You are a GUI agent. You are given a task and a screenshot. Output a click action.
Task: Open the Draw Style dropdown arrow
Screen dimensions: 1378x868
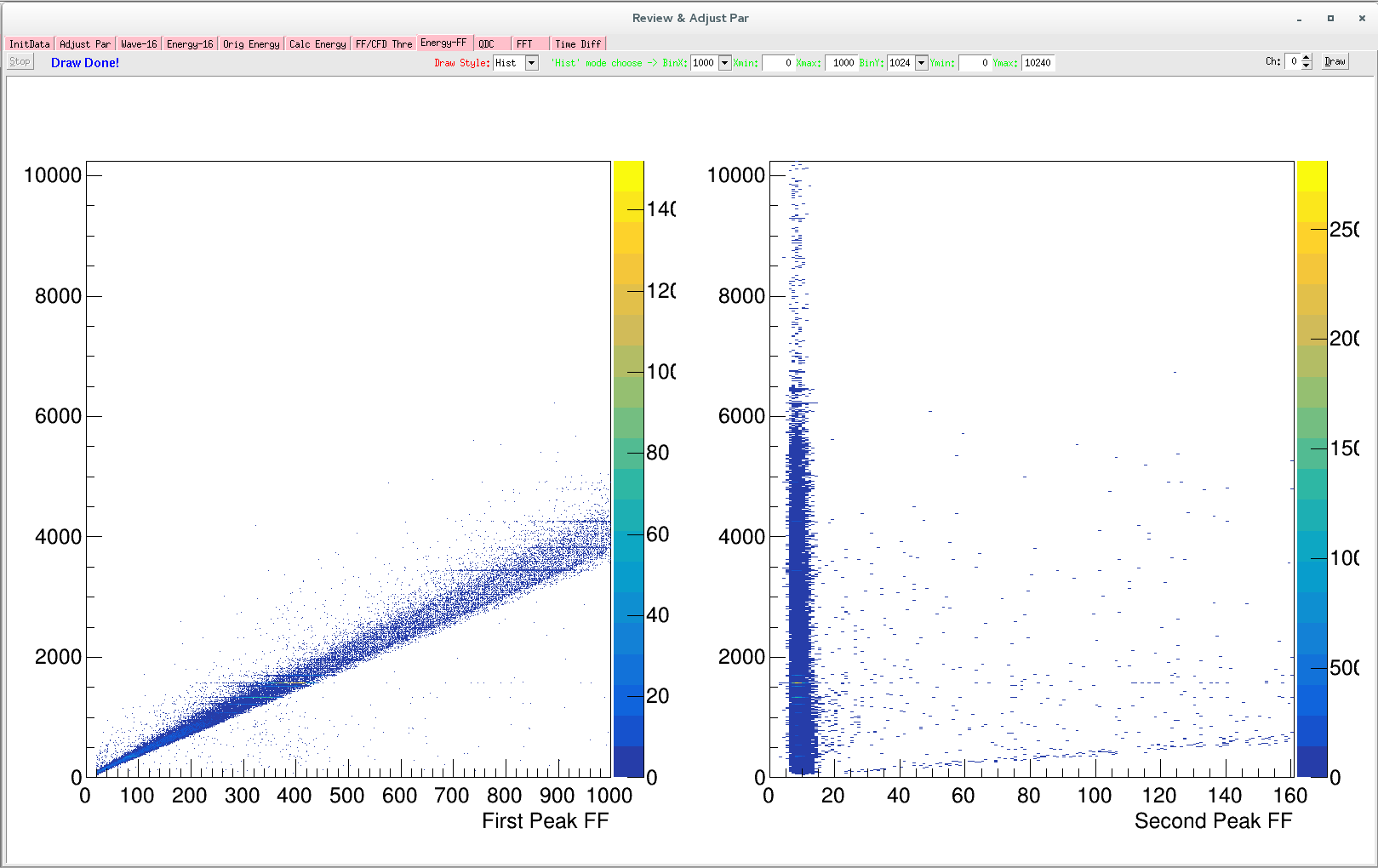532,63
